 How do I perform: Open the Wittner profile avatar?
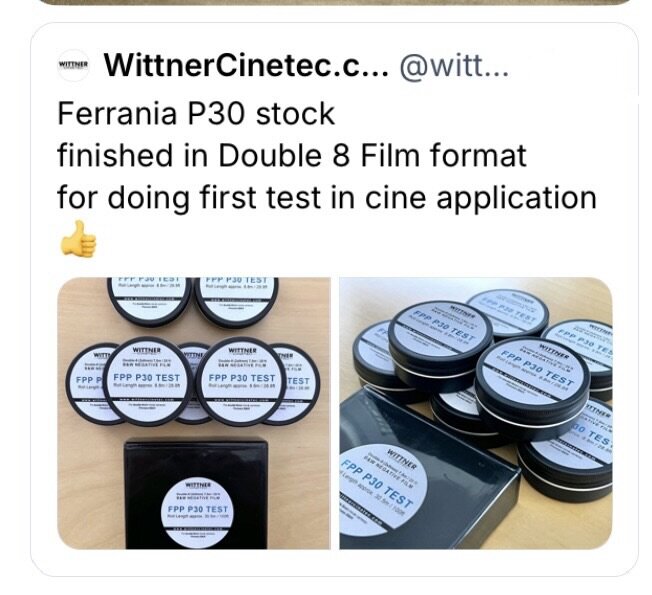73,65
